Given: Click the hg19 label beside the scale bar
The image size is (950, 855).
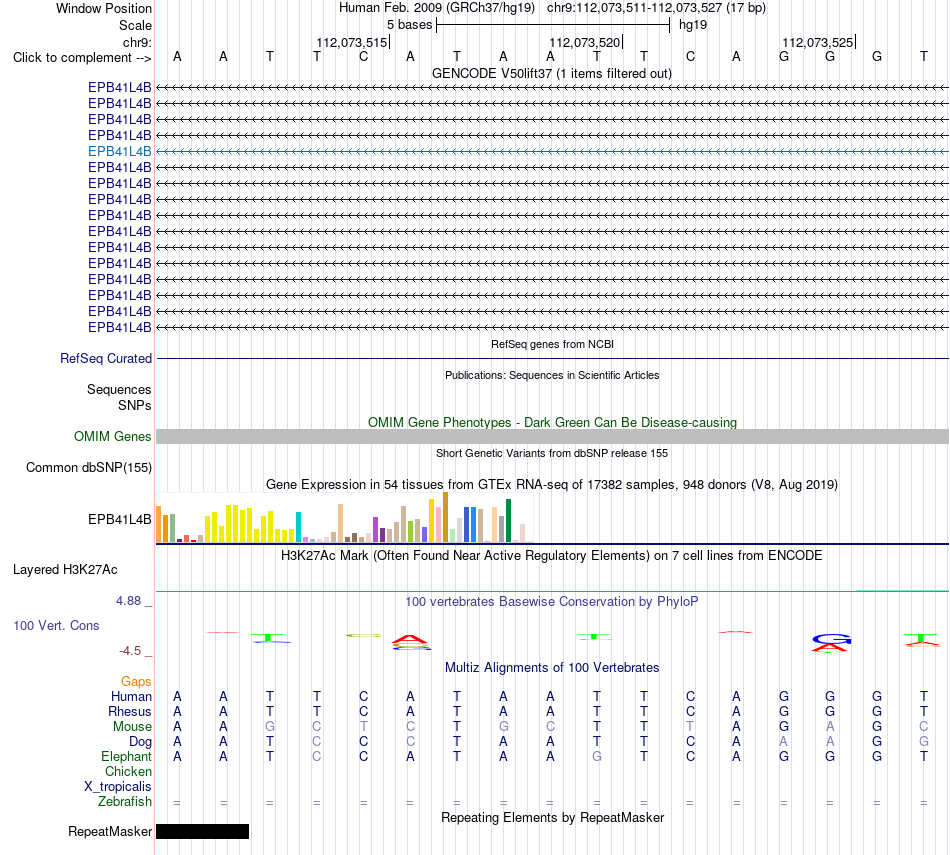Looking at the screenshot, I should point(693,25).
